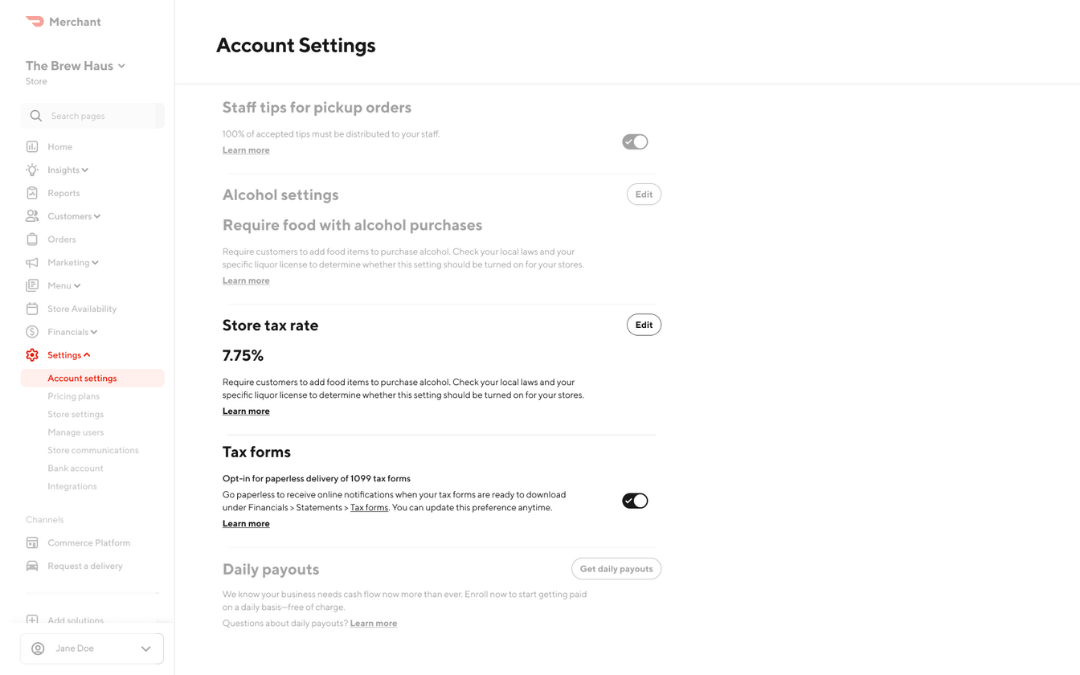Open the Manage users page

click(76, 432)
